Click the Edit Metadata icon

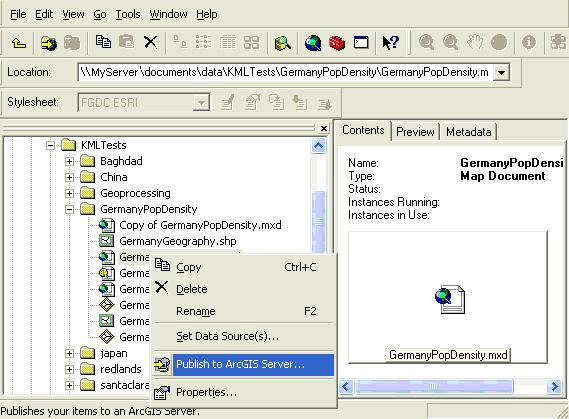tap(228, 102)
